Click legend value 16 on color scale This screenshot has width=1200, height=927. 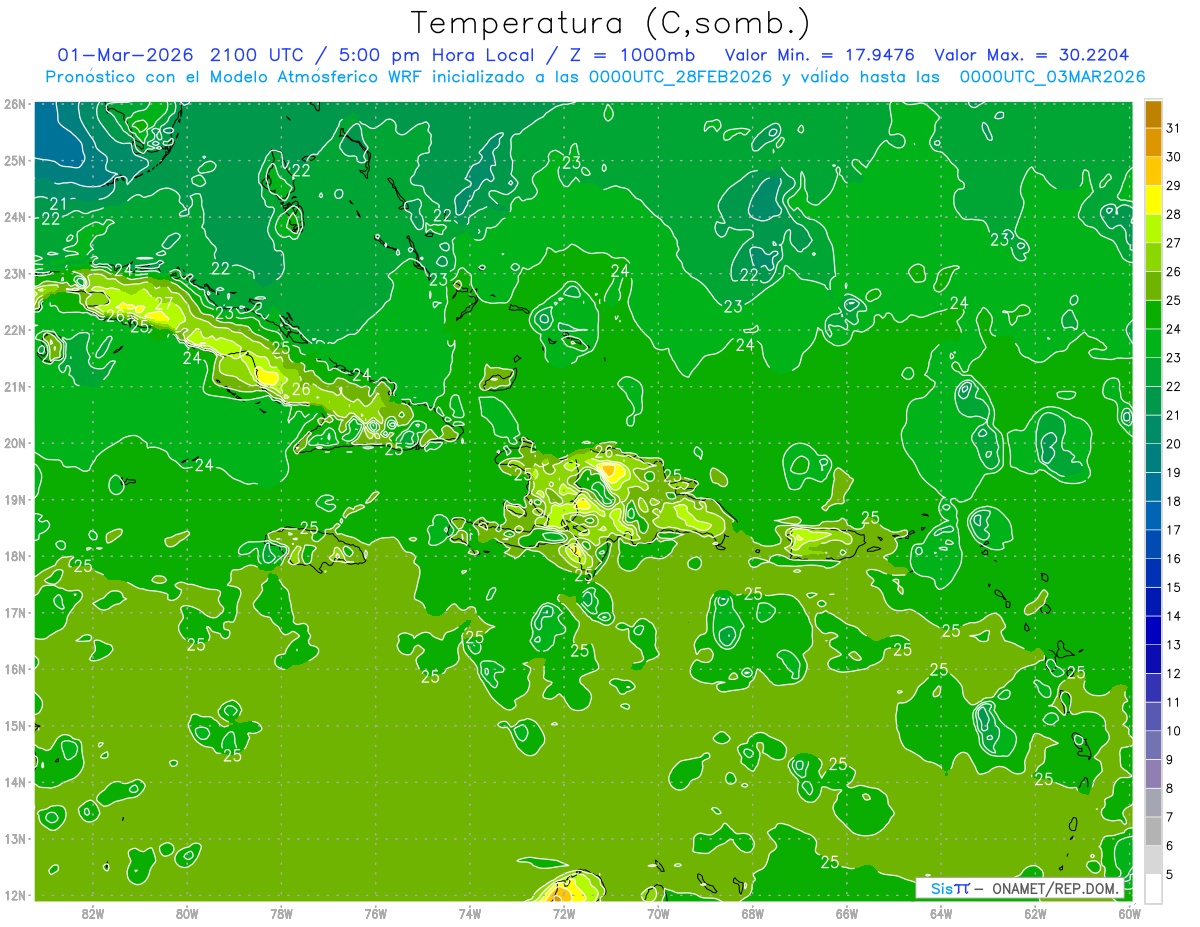(x=1173, y=558)
